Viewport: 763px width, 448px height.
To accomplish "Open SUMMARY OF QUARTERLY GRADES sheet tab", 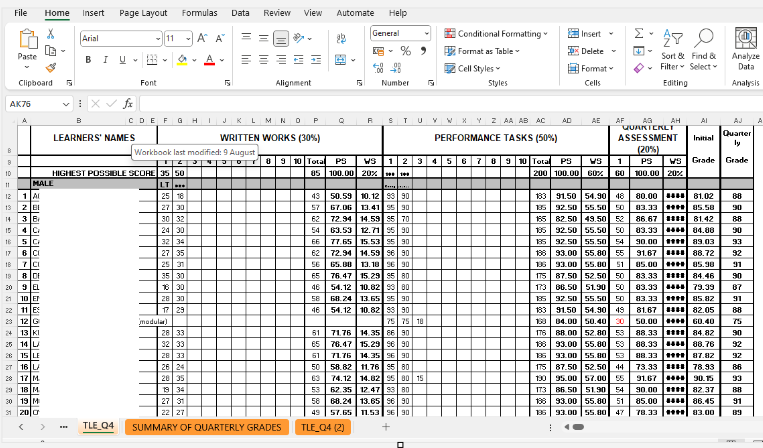I will click(206, 427).
